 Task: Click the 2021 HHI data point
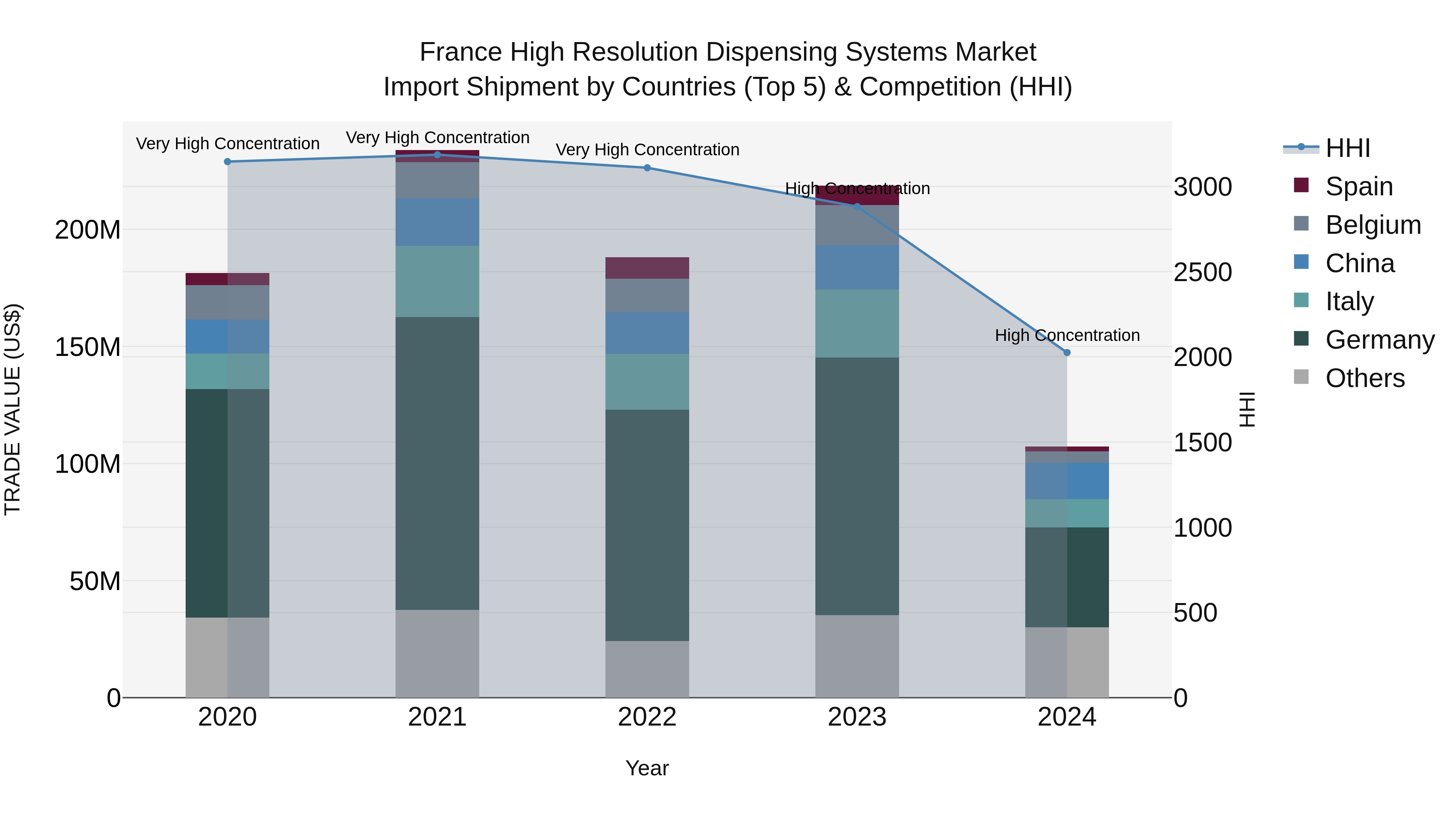[x=438, y=155]
